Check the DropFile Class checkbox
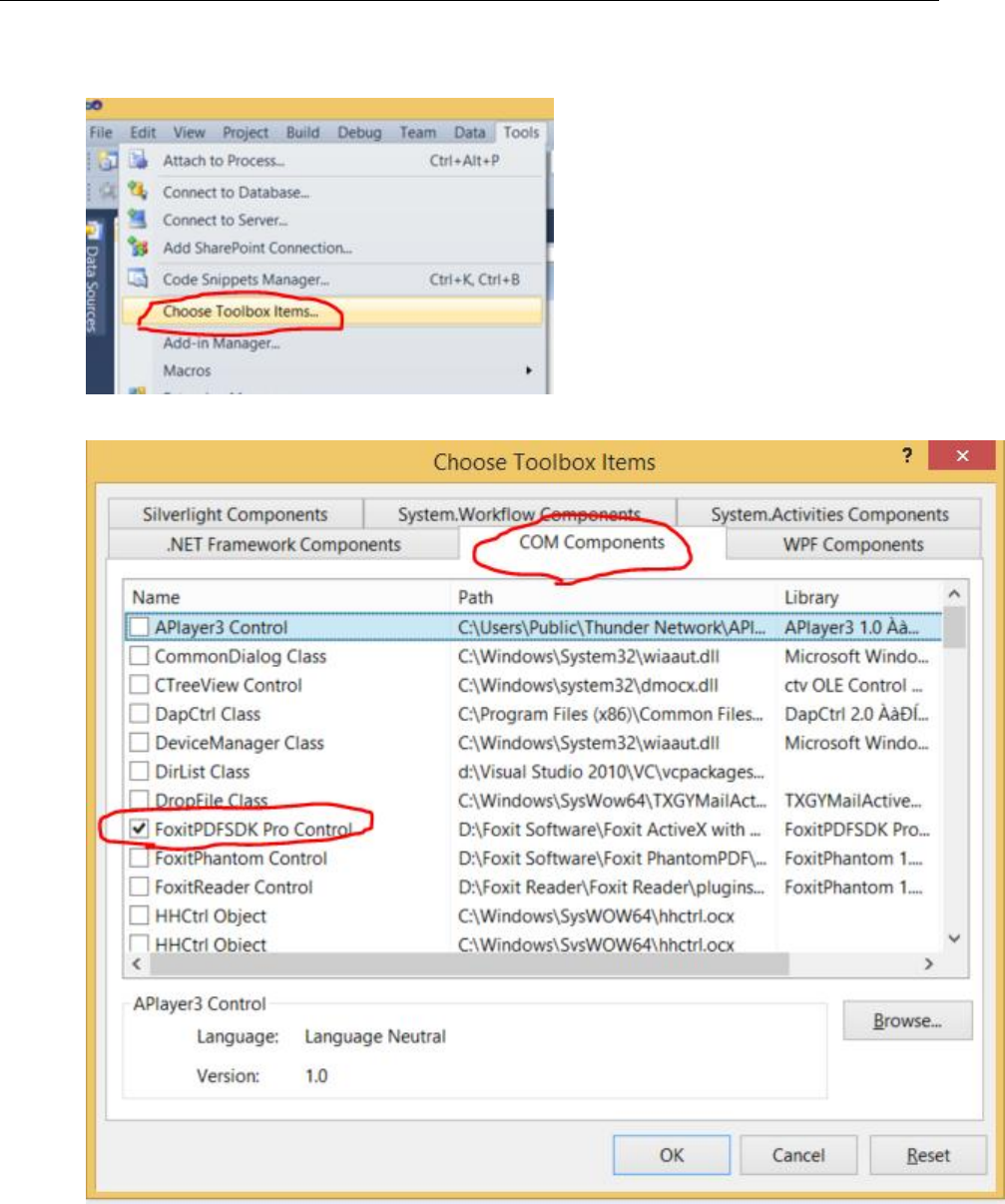This screenshot has height=1204, width=1005. pyautogui.click(x=139, y=801)
